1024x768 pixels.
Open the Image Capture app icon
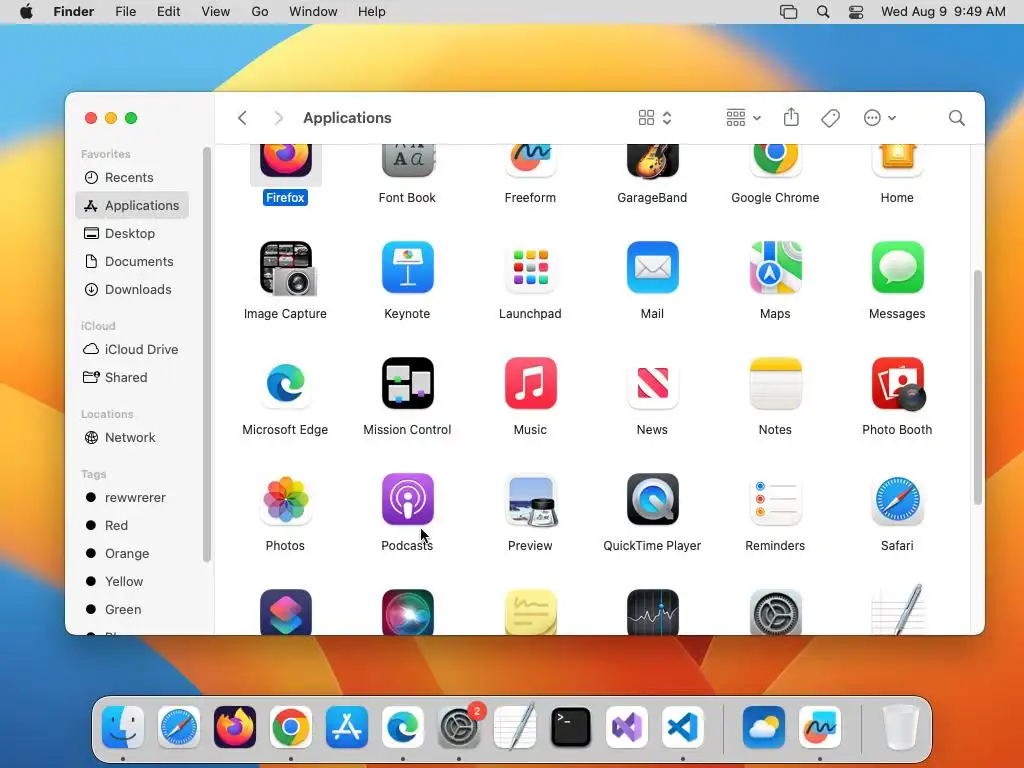pyautogui.click(x=285, y=268)
